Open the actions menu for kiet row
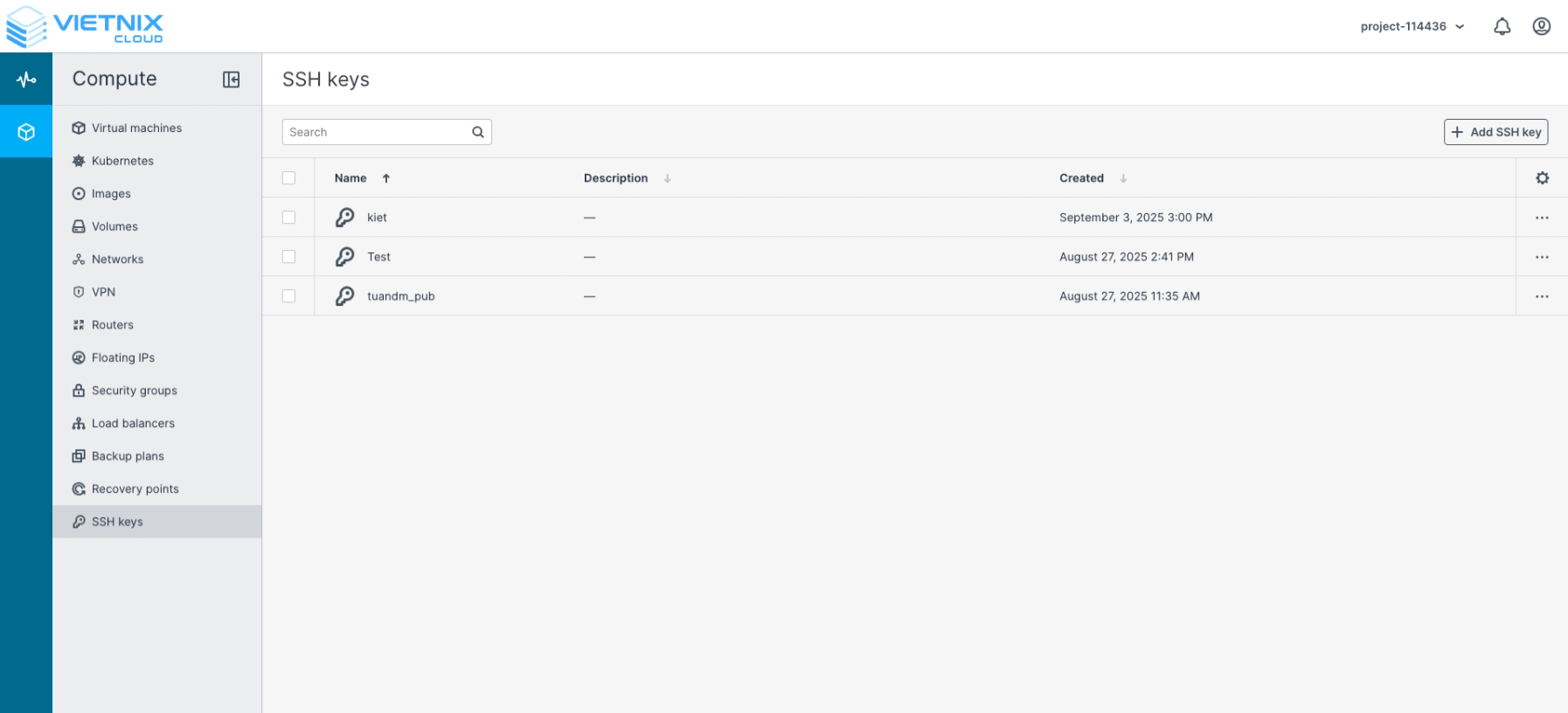The image size is (1568, 713). click(x=1541, y=218)
